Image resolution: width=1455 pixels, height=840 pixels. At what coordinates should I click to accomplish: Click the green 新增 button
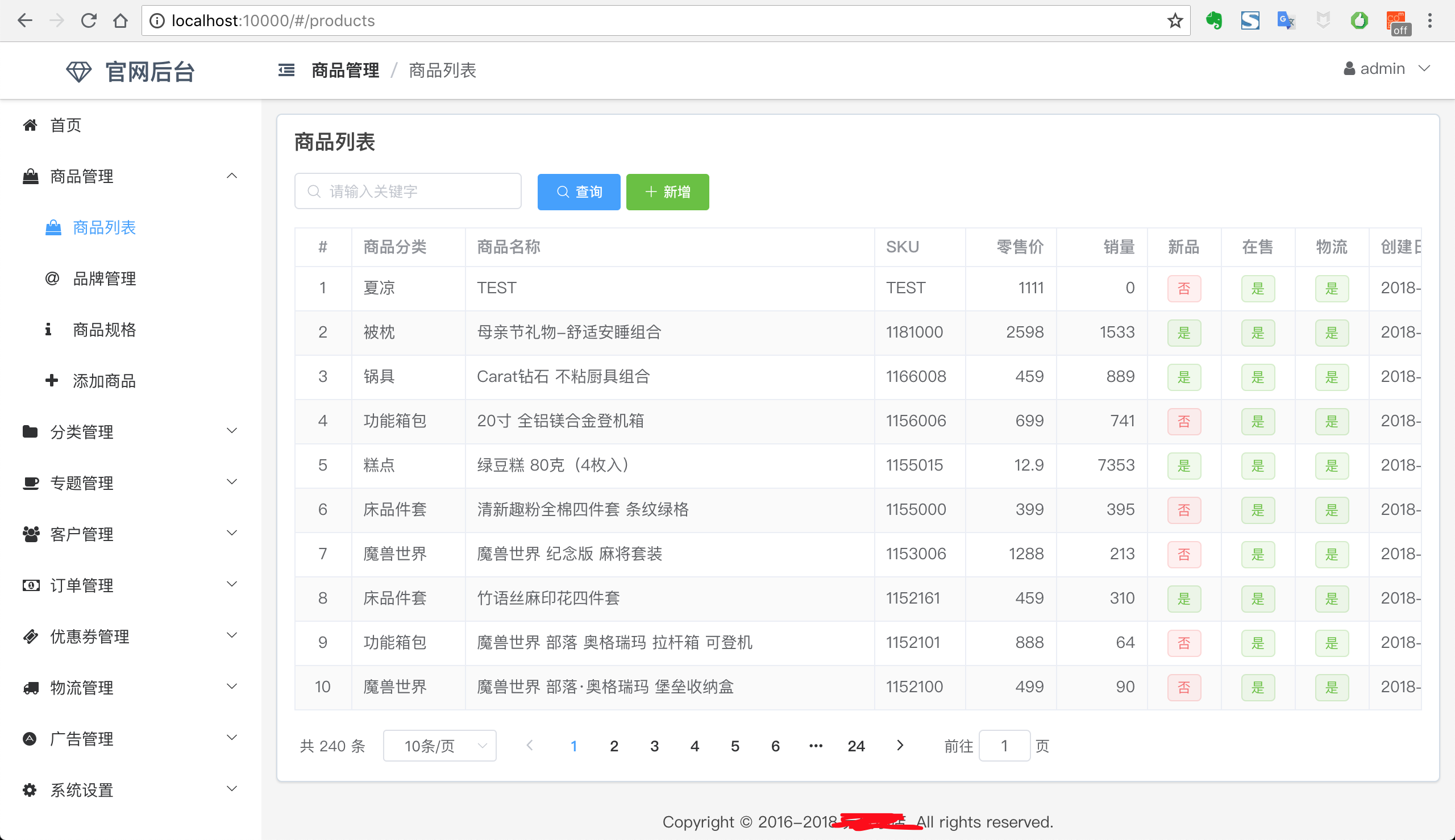click(x=667, y=192)
